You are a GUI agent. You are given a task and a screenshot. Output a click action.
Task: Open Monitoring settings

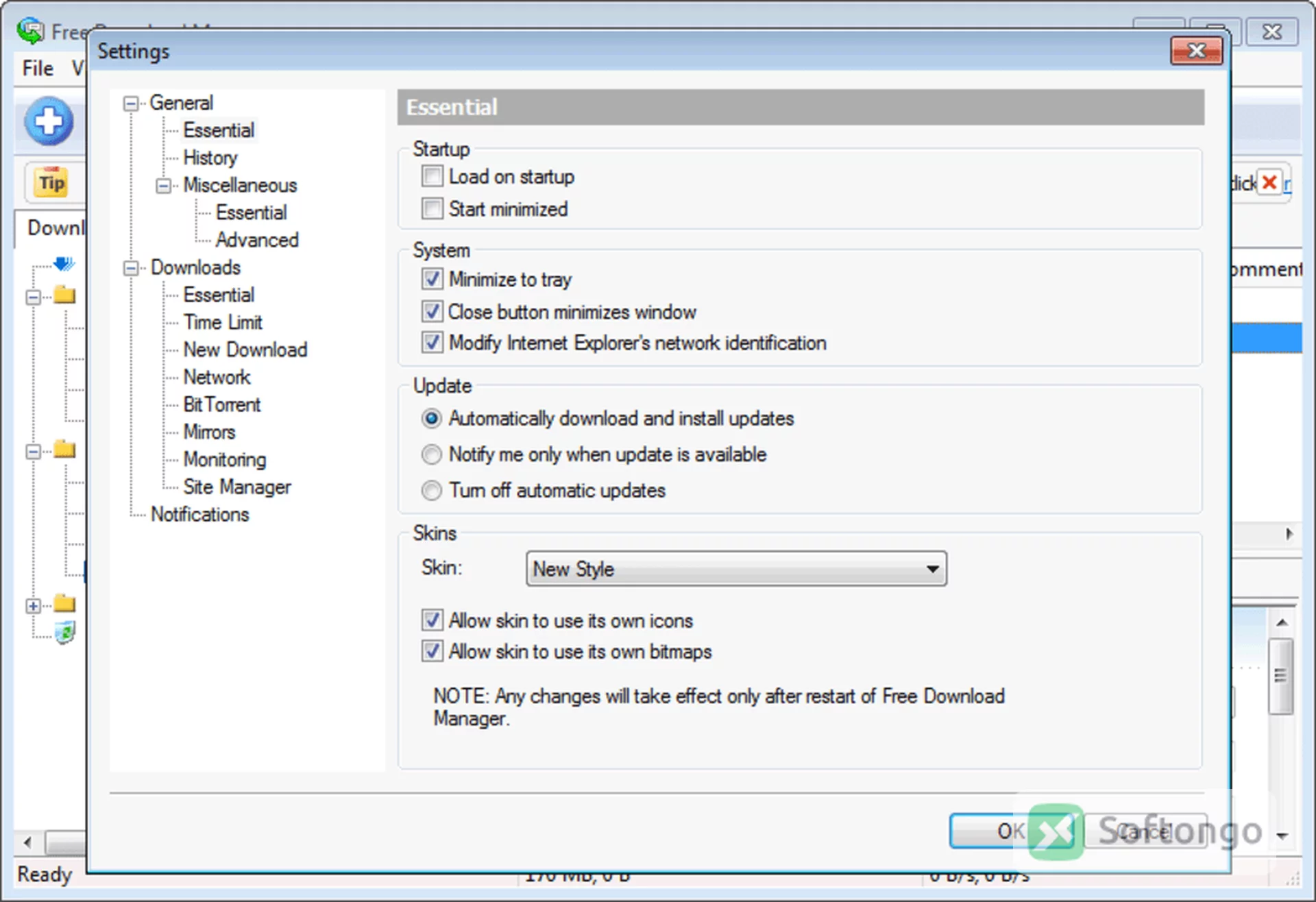(x=225, y=459)
